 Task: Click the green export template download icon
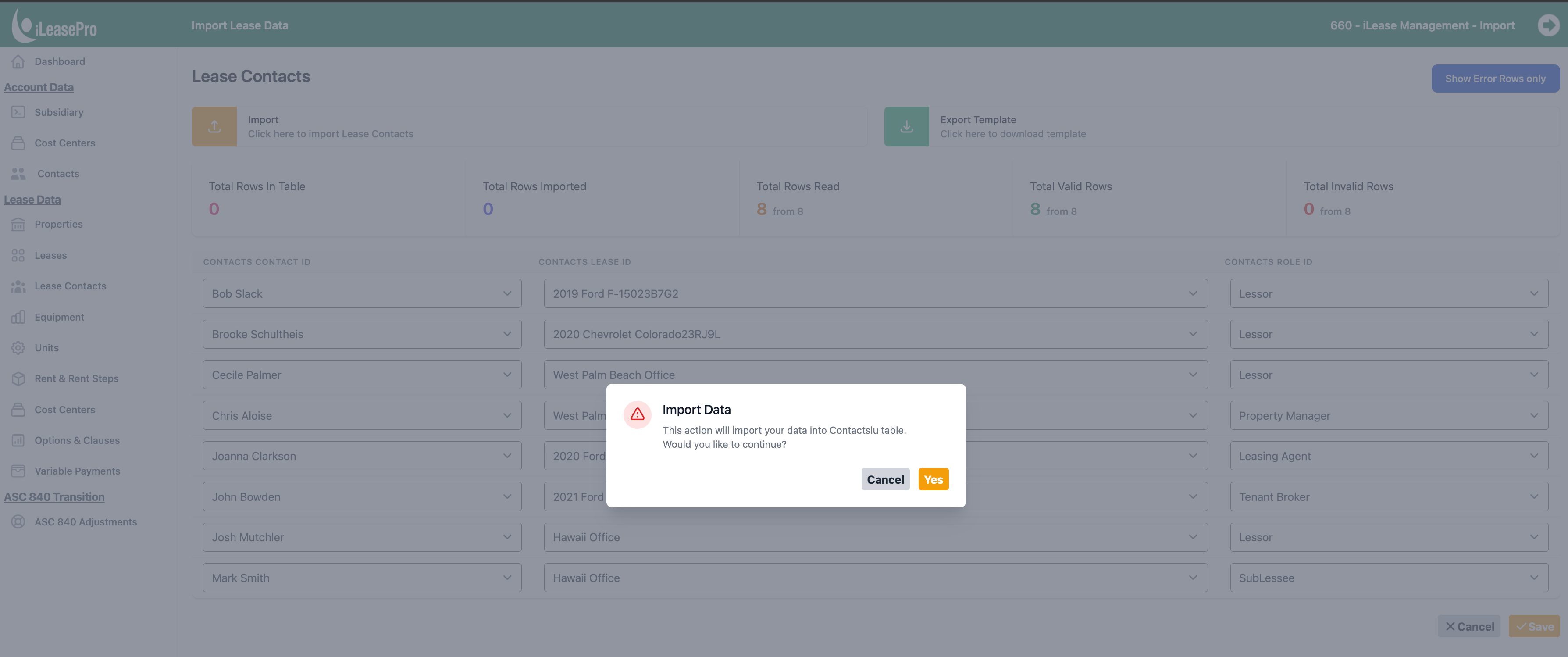pos(906,127)
